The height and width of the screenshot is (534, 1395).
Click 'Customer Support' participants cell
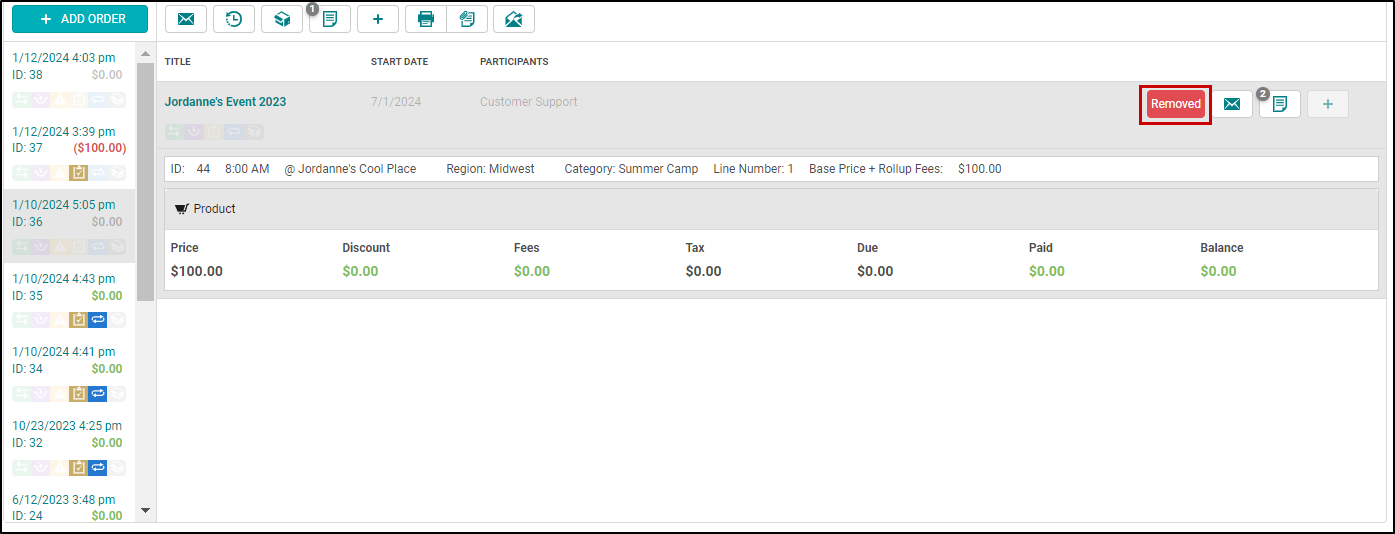click(x=529, y=102)
